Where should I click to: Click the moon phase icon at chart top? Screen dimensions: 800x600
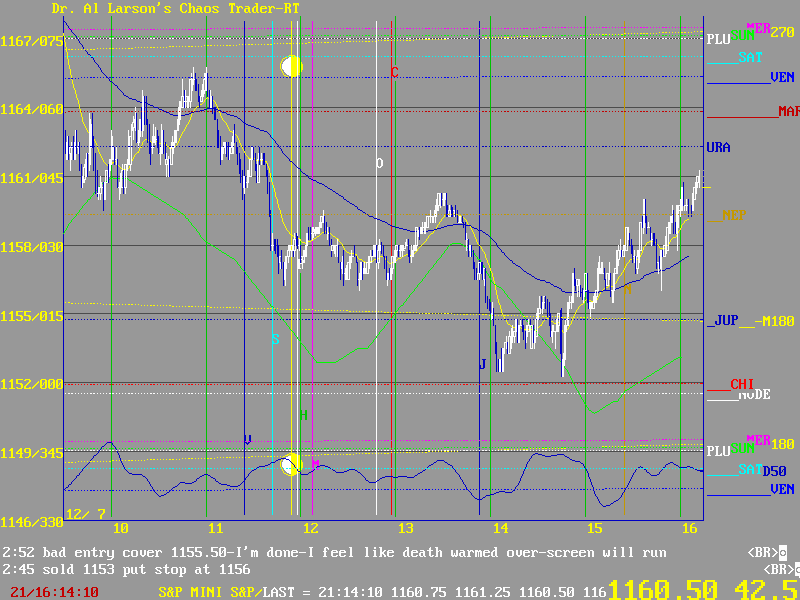(291, 67)
